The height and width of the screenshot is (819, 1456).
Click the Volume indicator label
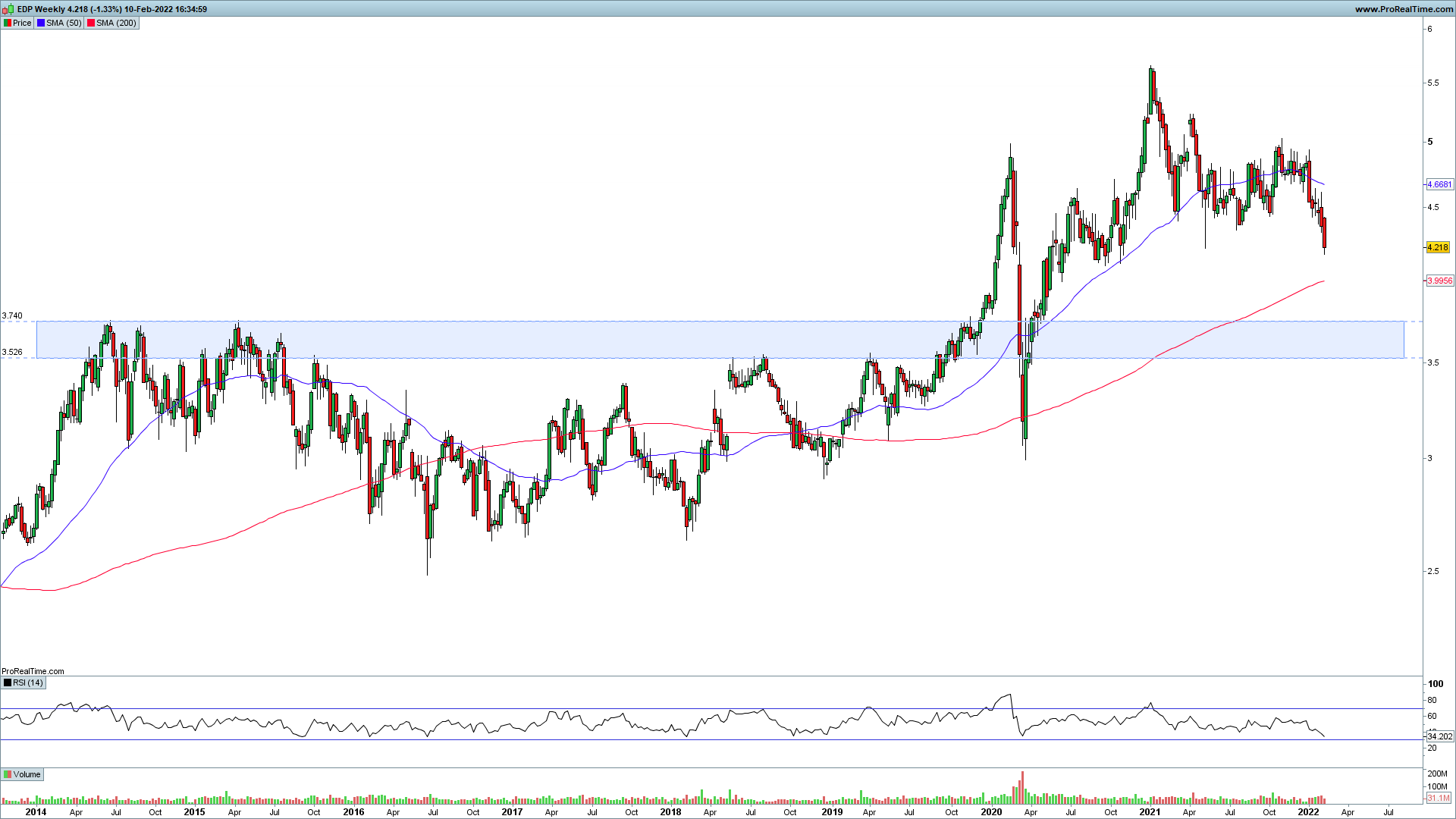[27, 774]
